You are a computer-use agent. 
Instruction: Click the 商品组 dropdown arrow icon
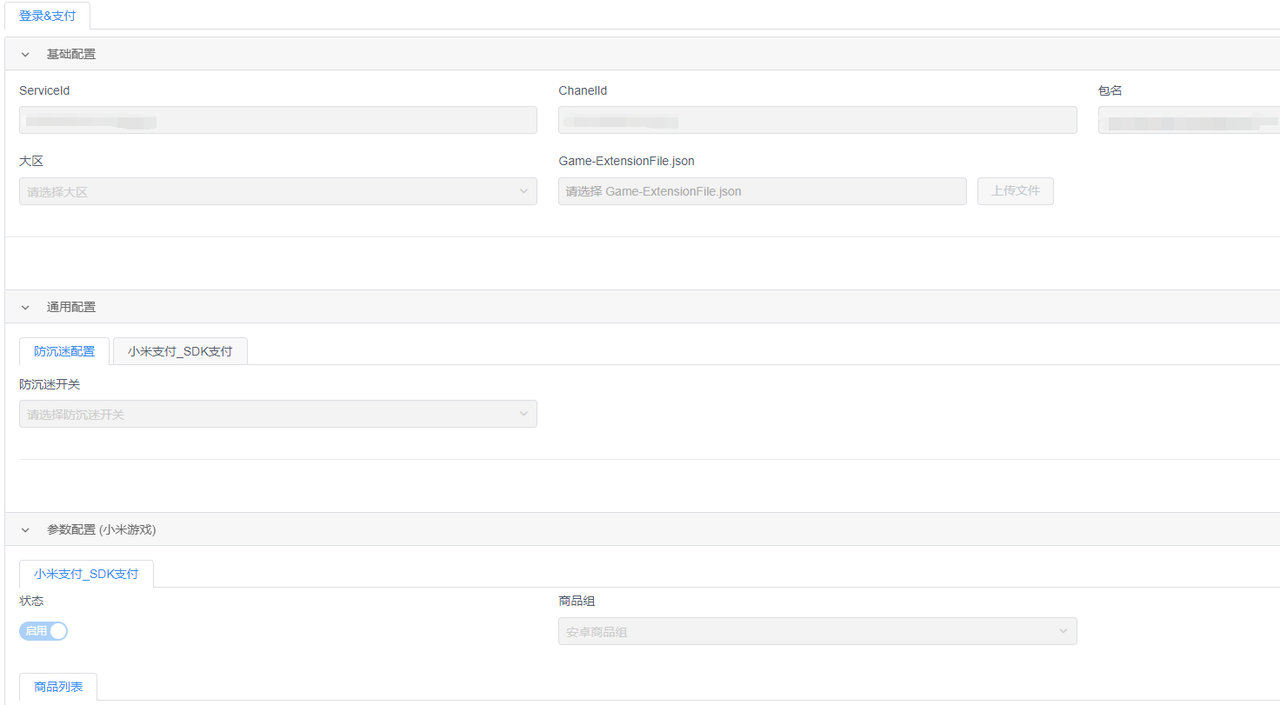coord(1063,631)
